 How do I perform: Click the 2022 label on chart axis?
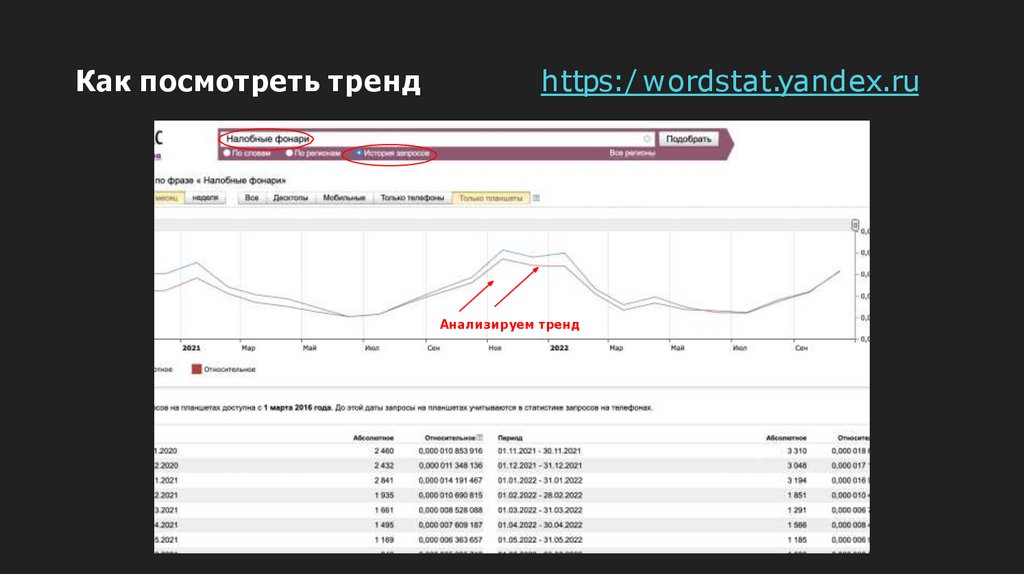(559, 348)
